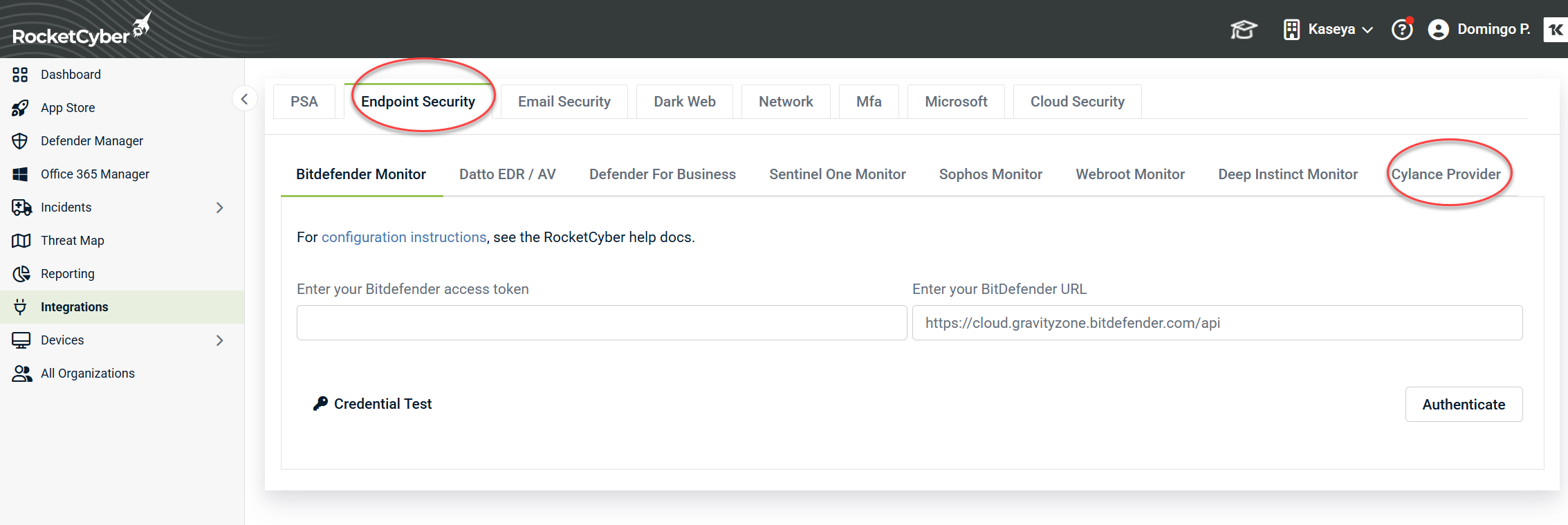This screenshot has height=525, width=1568.
Task: Expand the Incidents submenu arrow
Action: 220,208
